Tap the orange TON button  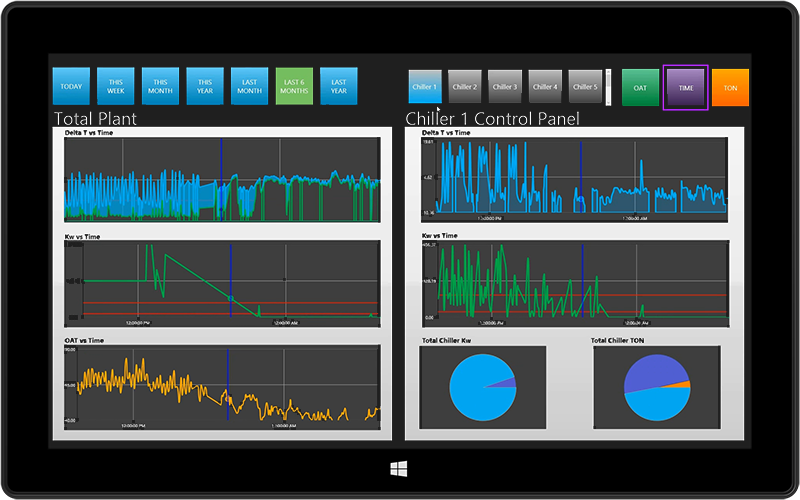tap(730, 87)
